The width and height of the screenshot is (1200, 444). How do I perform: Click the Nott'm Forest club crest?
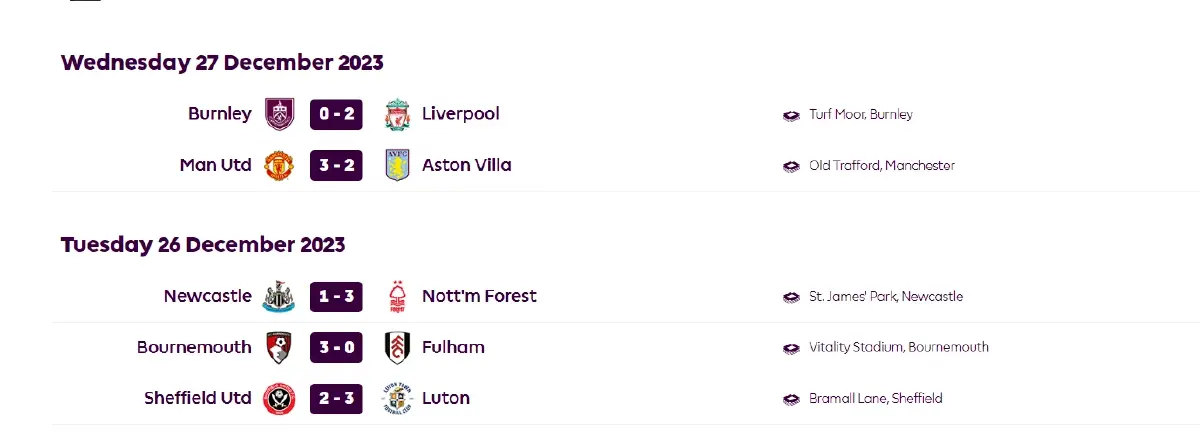(x=397, y=296)
